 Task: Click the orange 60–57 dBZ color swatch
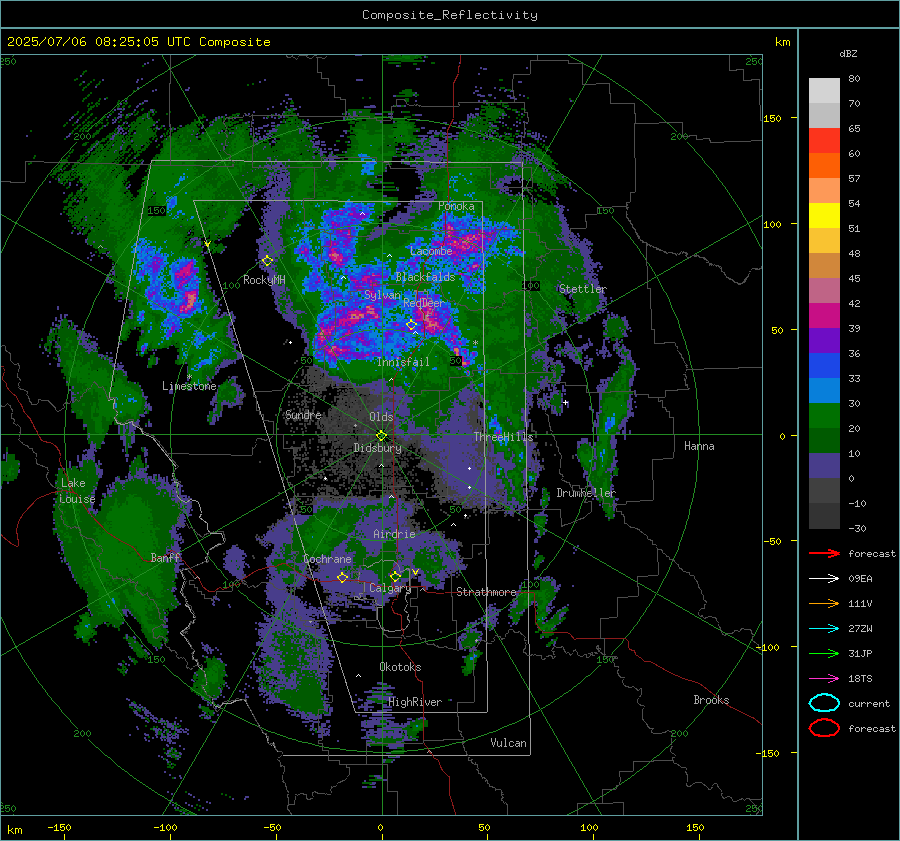click(x=824, y=166)
